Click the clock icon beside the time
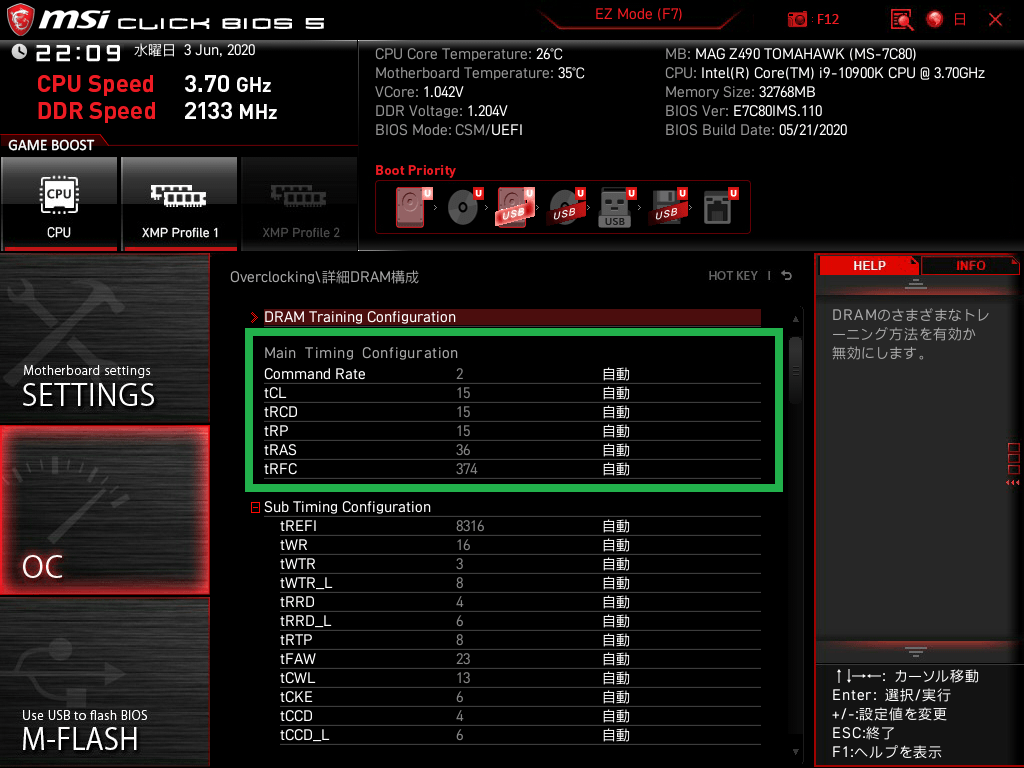The height and width of the screenshot is (768, 1024). point(19,51)
